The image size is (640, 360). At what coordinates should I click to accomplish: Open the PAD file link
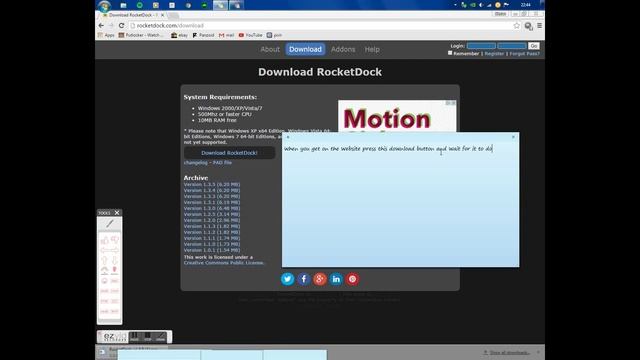click(222, 162)
